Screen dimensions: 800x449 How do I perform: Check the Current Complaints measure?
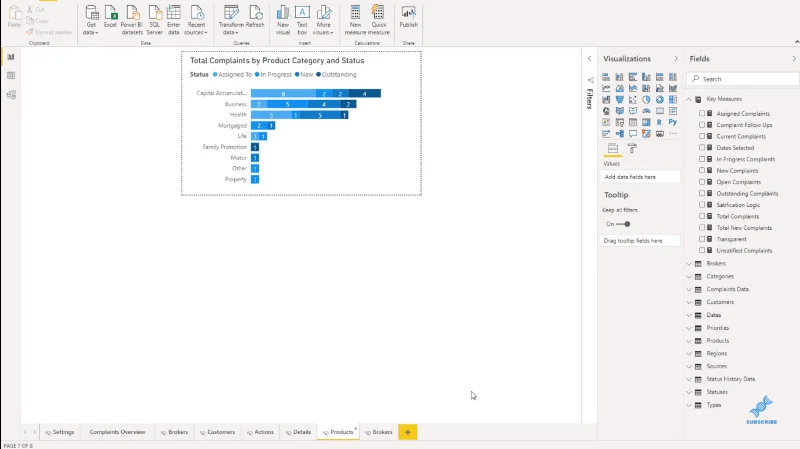coord(702,136)
